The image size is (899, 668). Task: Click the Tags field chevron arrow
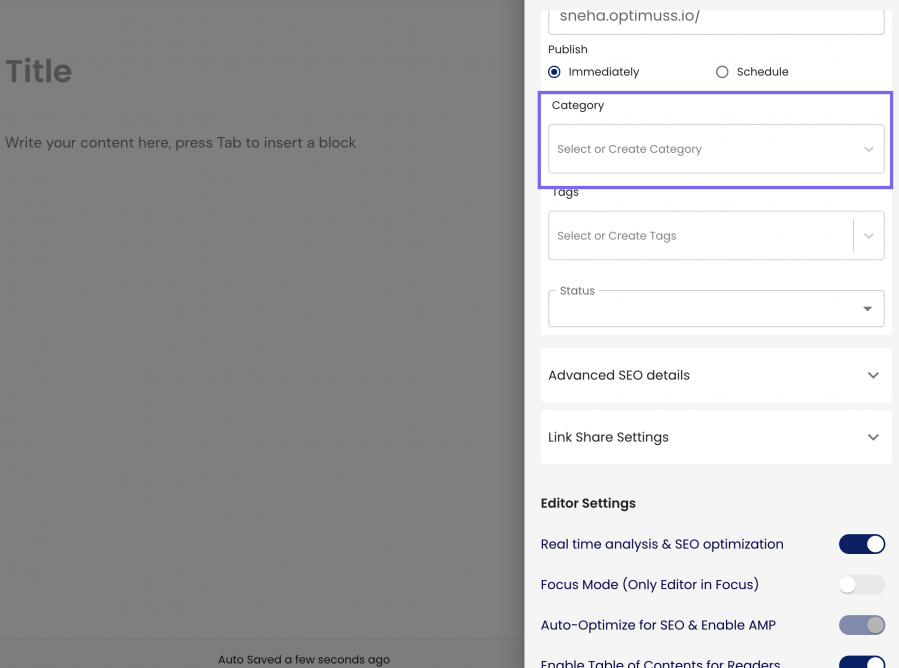coord(868,236)
